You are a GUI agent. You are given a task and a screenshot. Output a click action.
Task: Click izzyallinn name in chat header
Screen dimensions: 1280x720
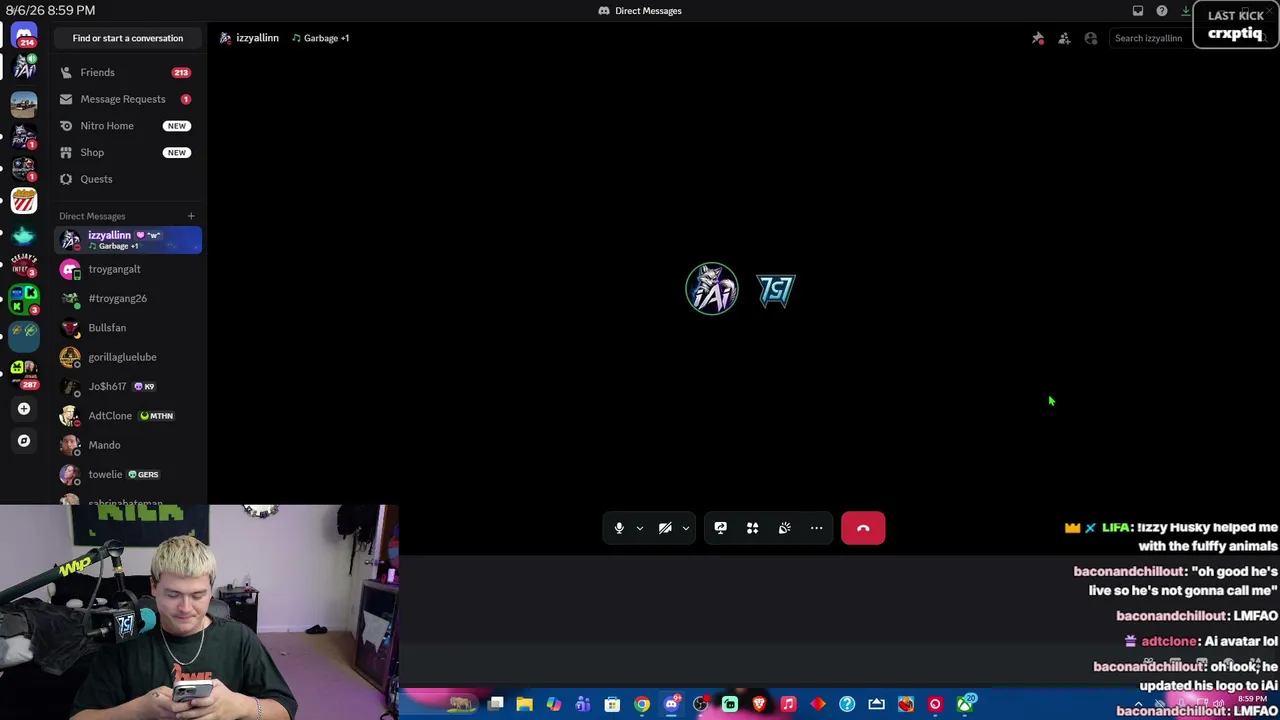pyautogui.click(x=257, y=38)
